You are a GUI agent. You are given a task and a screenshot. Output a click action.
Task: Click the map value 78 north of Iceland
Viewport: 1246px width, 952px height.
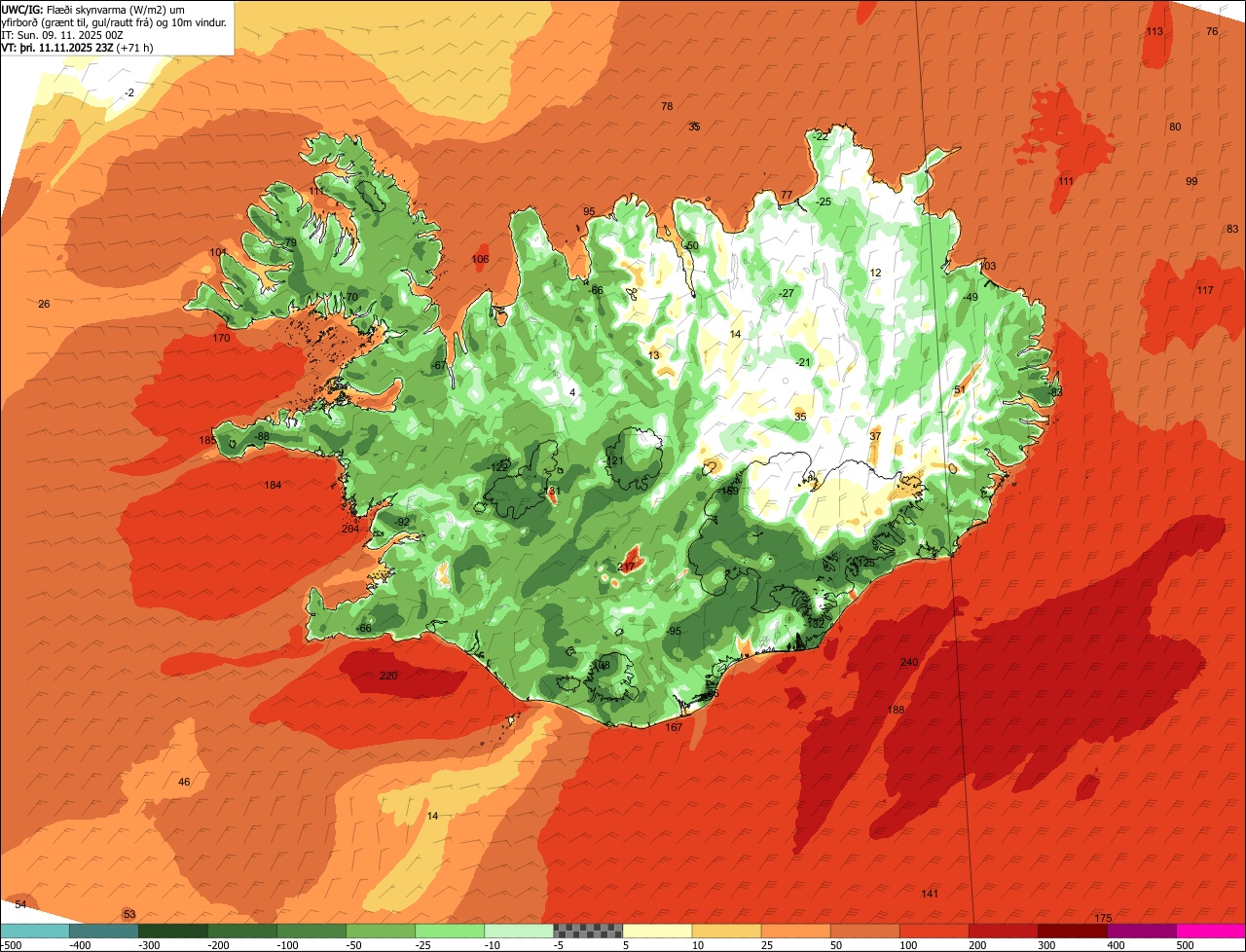(667, 106)
